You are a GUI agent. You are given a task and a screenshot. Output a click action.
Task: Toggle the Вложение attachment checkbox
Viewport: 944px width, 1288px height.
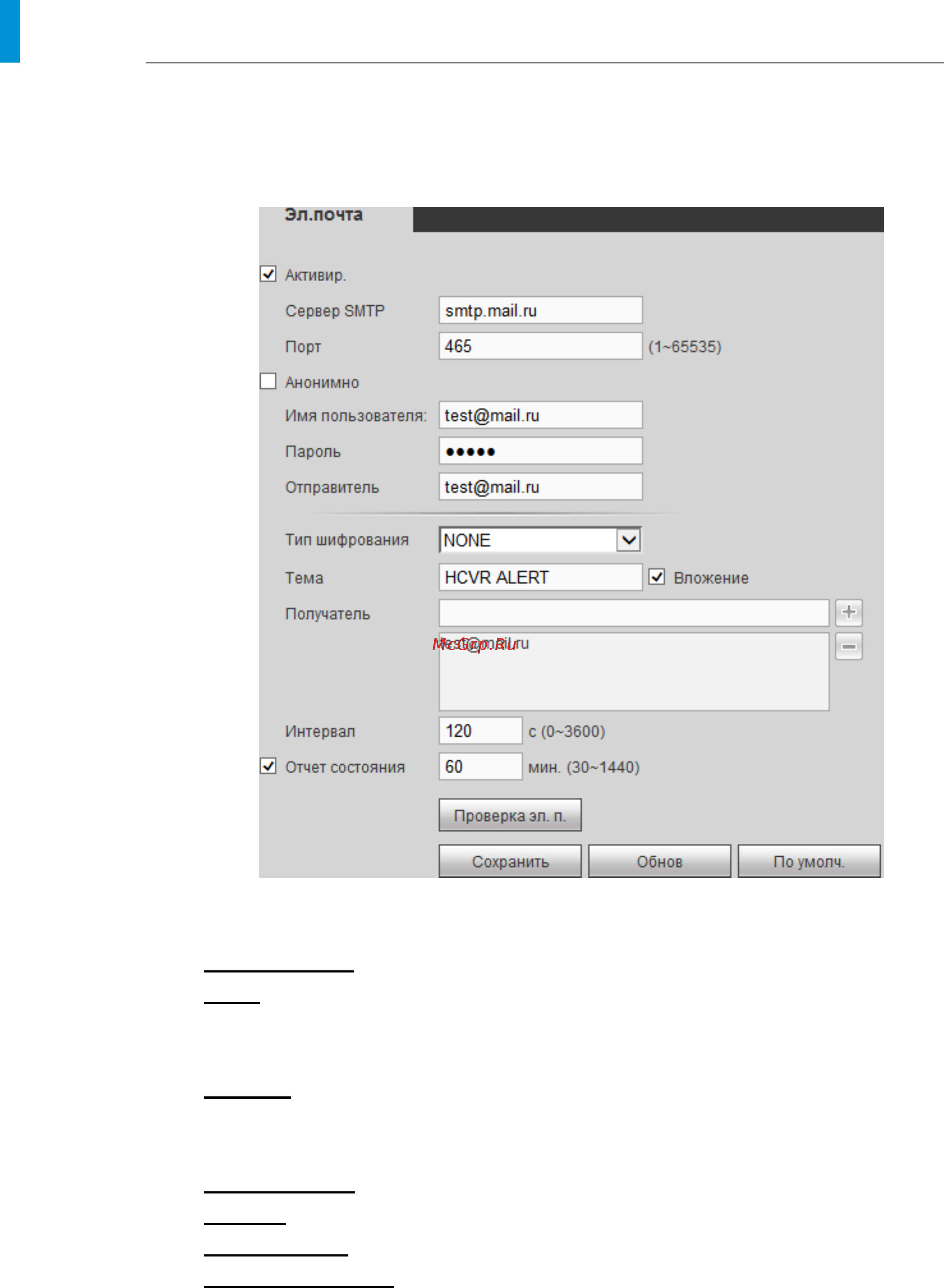coord(657,577)
